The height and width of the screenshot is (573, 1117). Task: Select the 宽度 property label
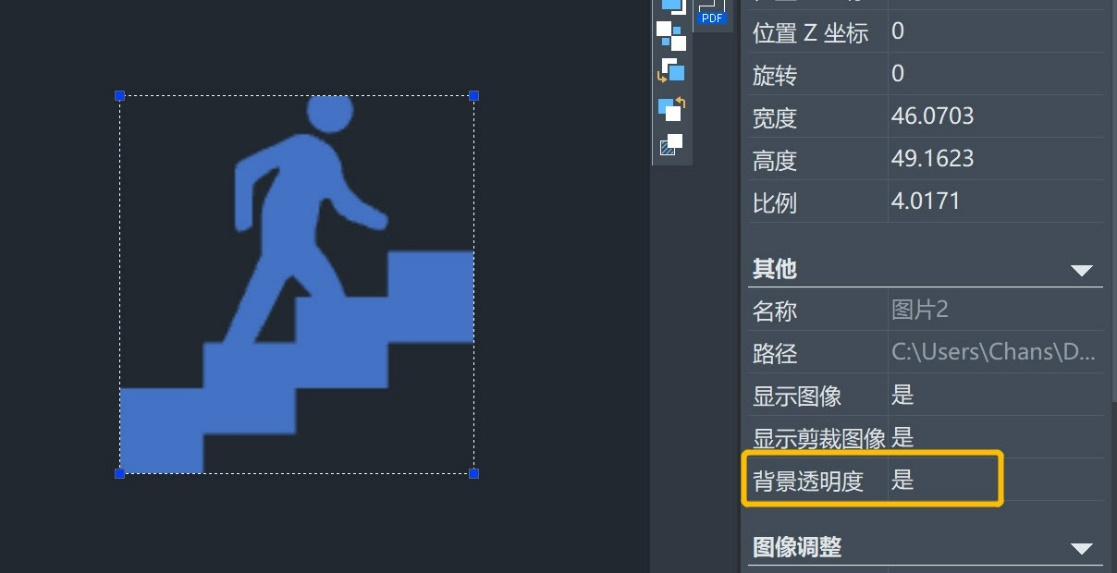click(x=774, y=118)
